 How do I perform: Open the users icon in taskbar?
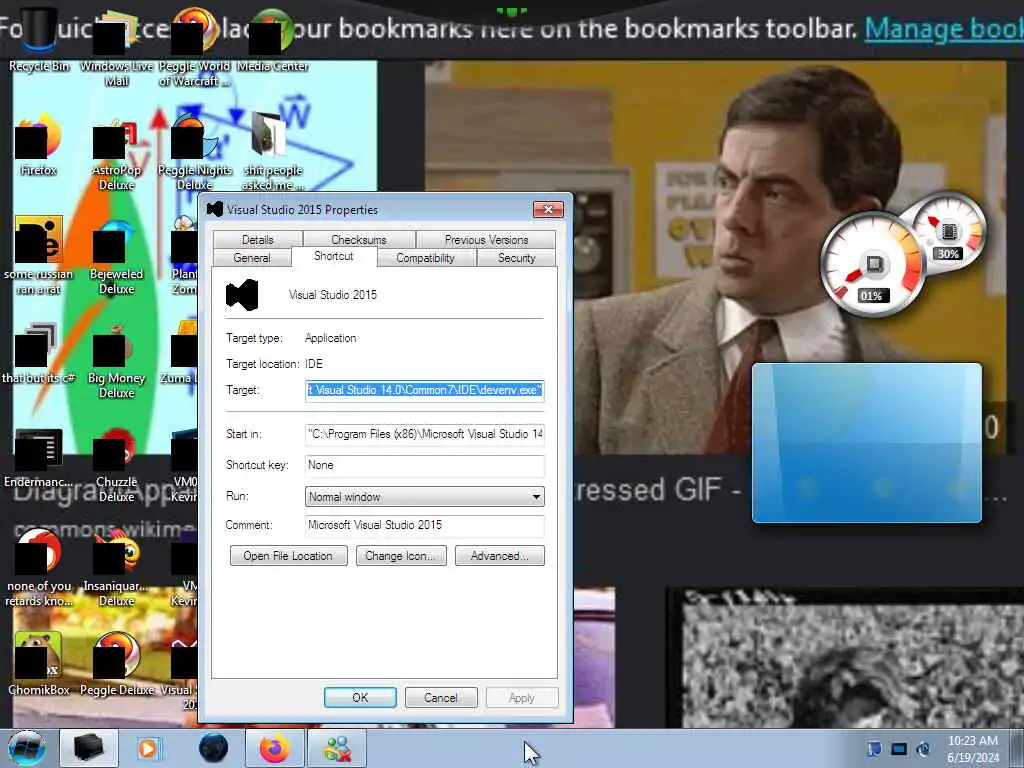click(x=337, y=748)
